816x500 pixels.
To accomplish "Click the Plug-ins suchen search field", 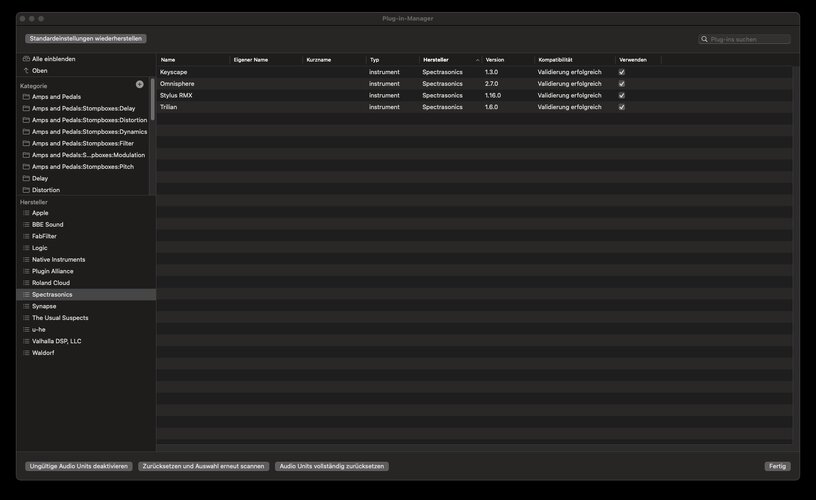I will [x=744, y=39].
